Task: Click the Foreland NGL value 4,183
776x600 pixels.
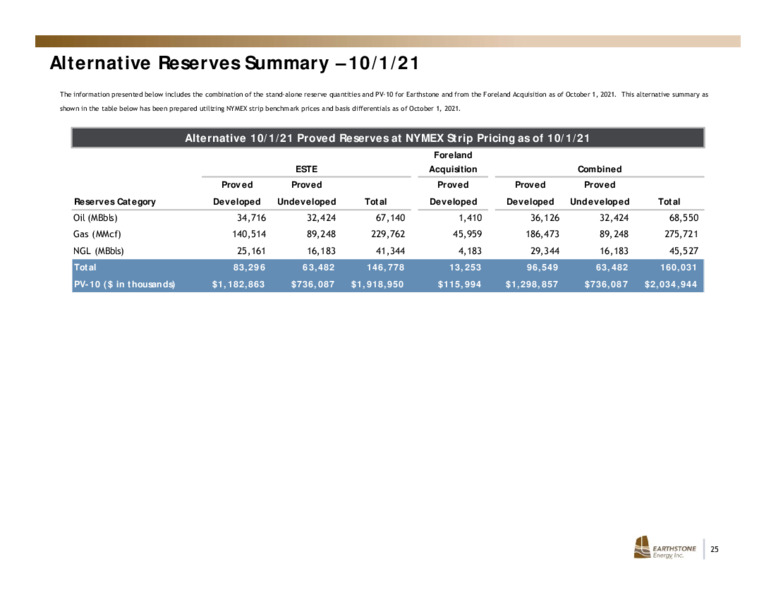Action: 470,250
